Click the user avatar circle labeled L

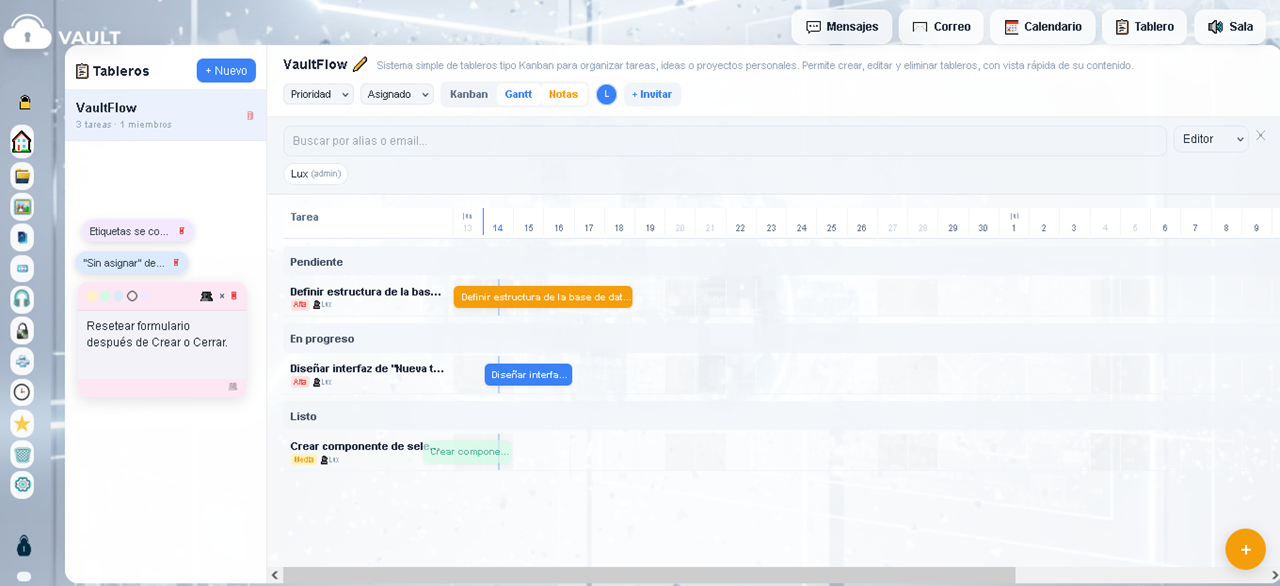pos(606,94)
